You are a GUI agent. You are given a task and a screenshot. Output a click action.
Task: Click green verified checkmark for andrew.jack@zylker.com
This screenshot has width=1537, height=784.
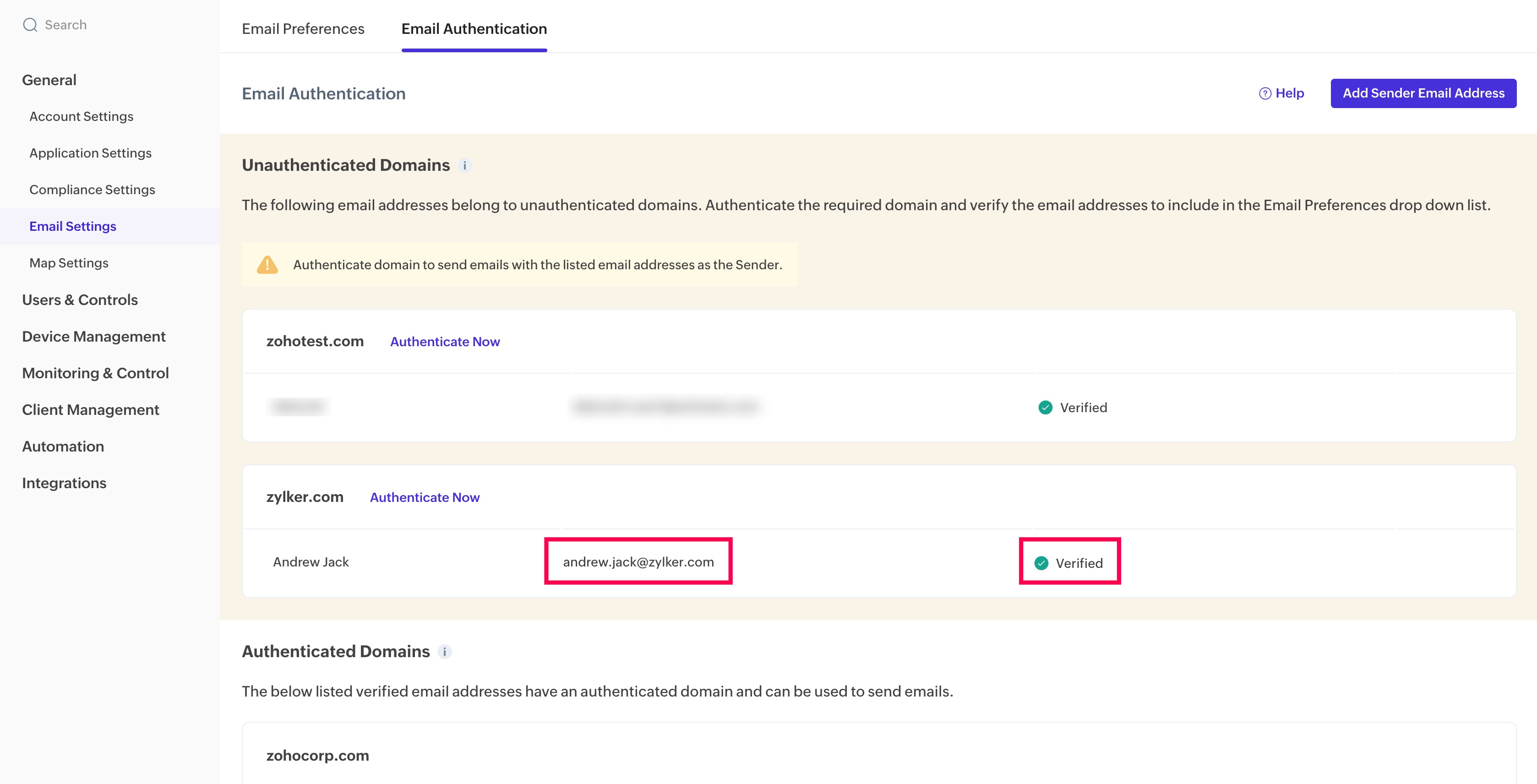click(1041, 563)
